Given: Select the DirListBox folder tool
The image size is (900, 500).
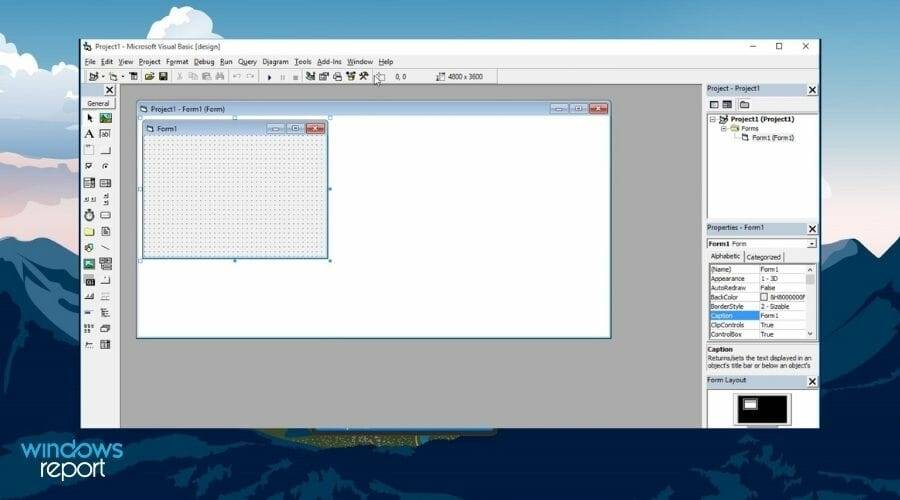Looking at the screenshot, I should point(90,231).
